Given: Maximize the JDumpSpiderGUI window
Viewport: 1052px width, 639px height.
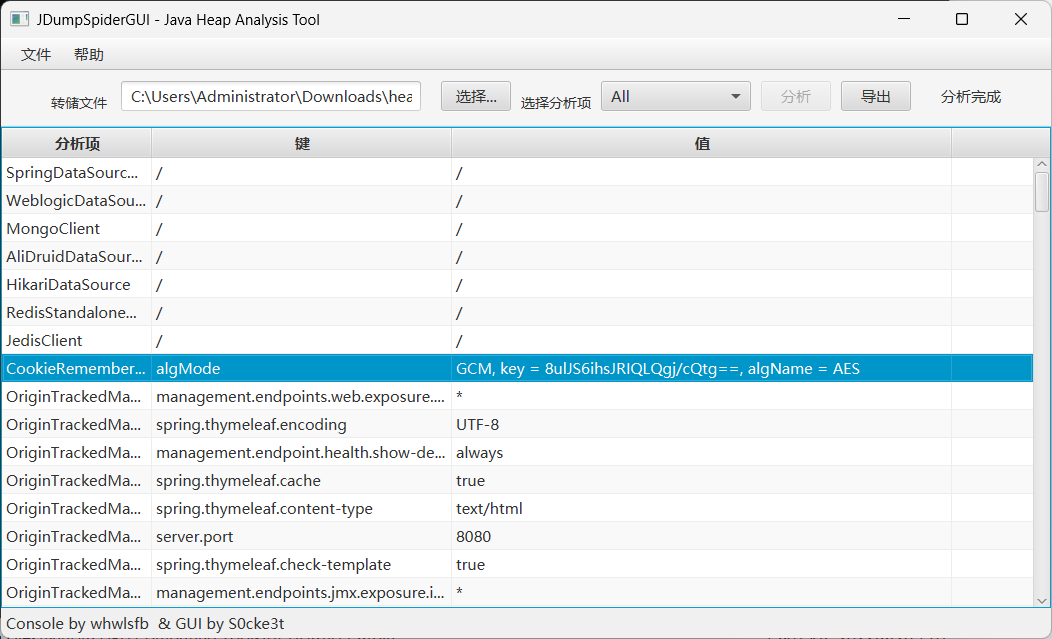Looking at the screenshot, I should point(962,19).
